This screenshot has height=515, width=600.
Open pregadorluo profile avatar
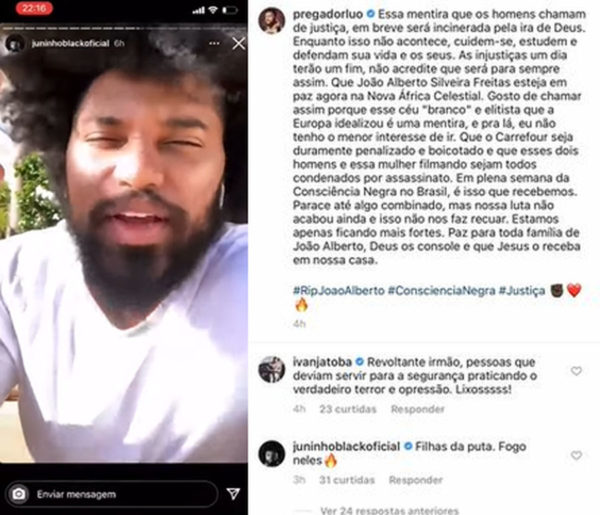(272, 21)
